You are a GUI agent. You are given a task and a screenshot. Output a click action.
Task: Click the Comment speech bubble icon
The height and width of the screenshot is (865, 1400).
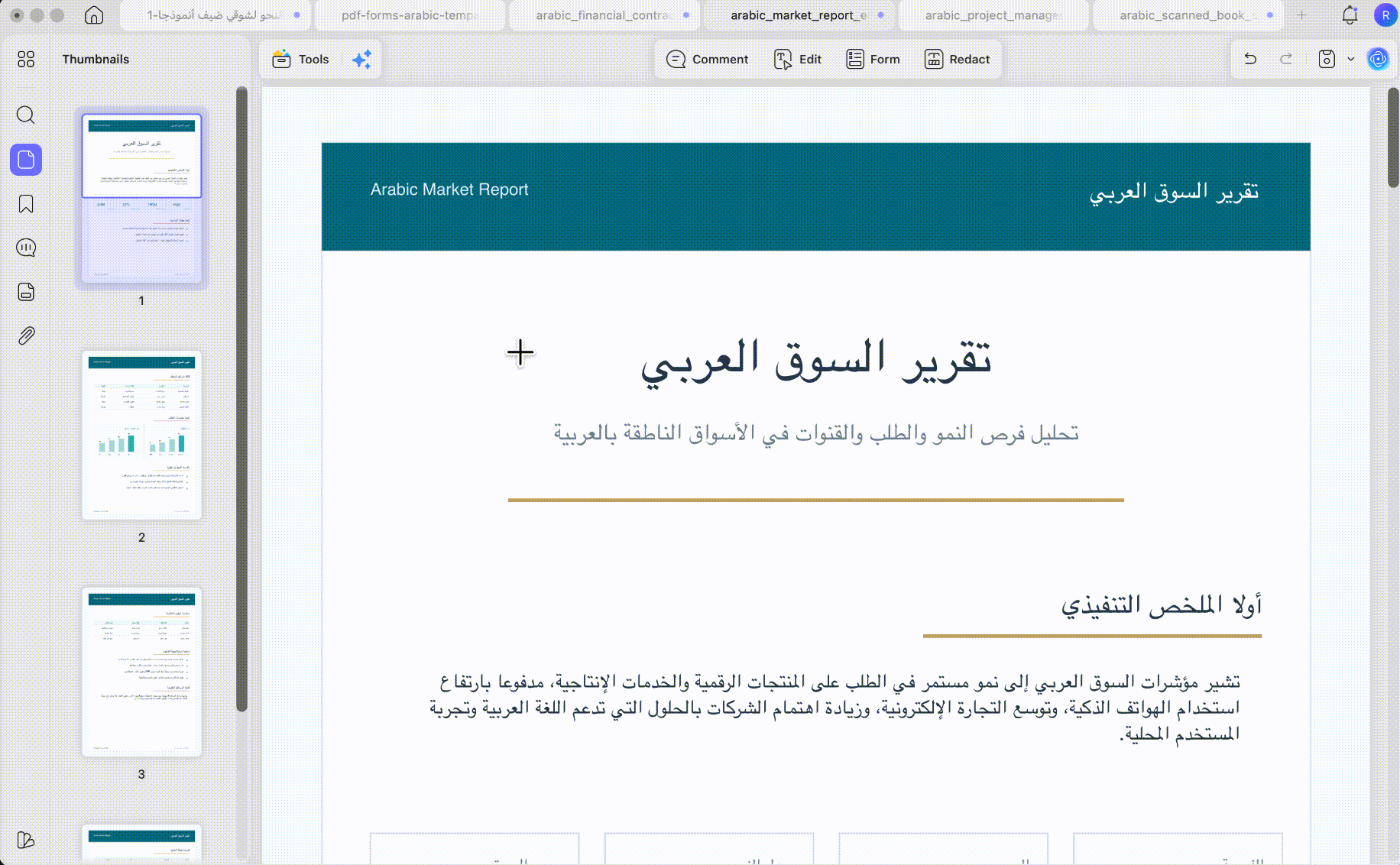click(676, 59)
